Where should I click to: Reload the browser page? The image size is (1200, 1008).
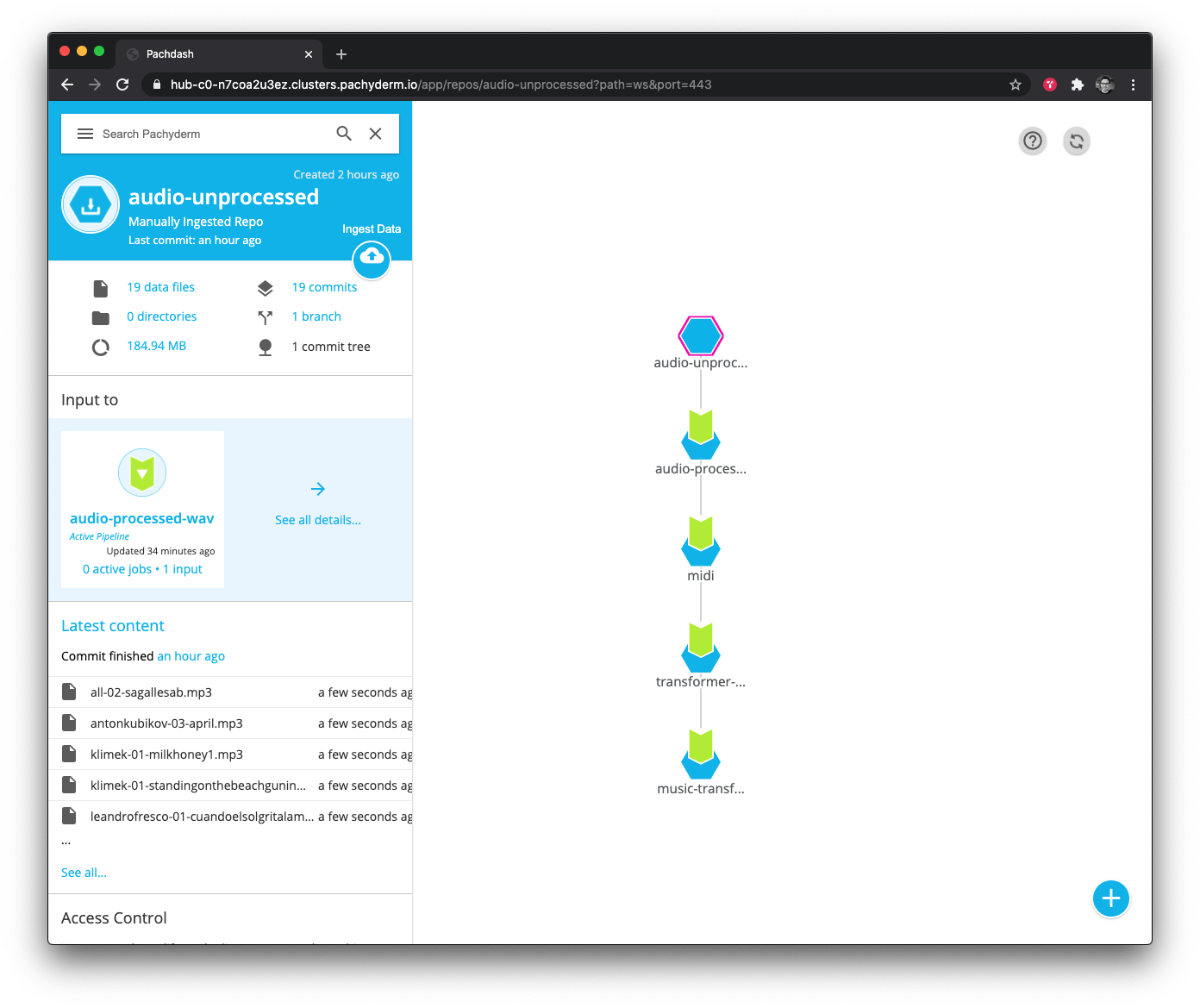(122, 85)
